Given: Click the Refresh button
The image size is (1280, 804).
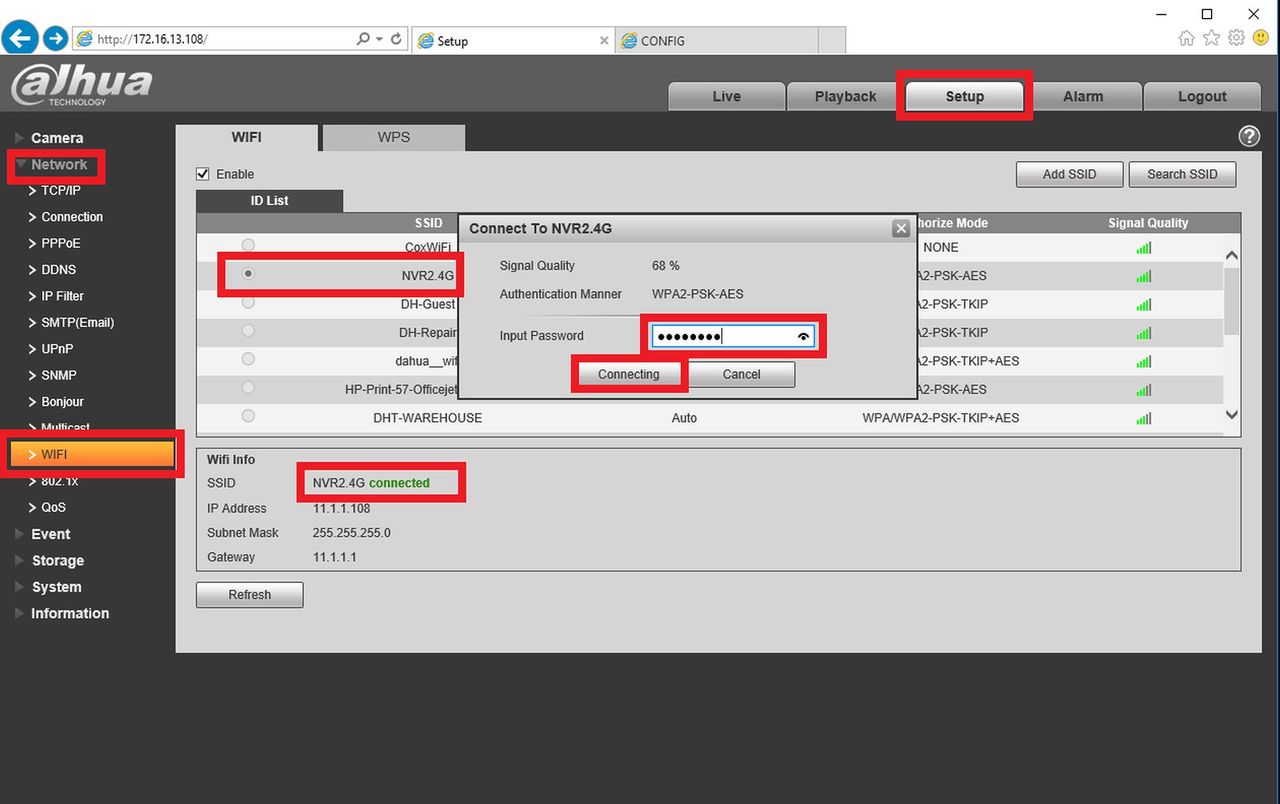Looking at the screenshot, I should (x=249, y=594).
